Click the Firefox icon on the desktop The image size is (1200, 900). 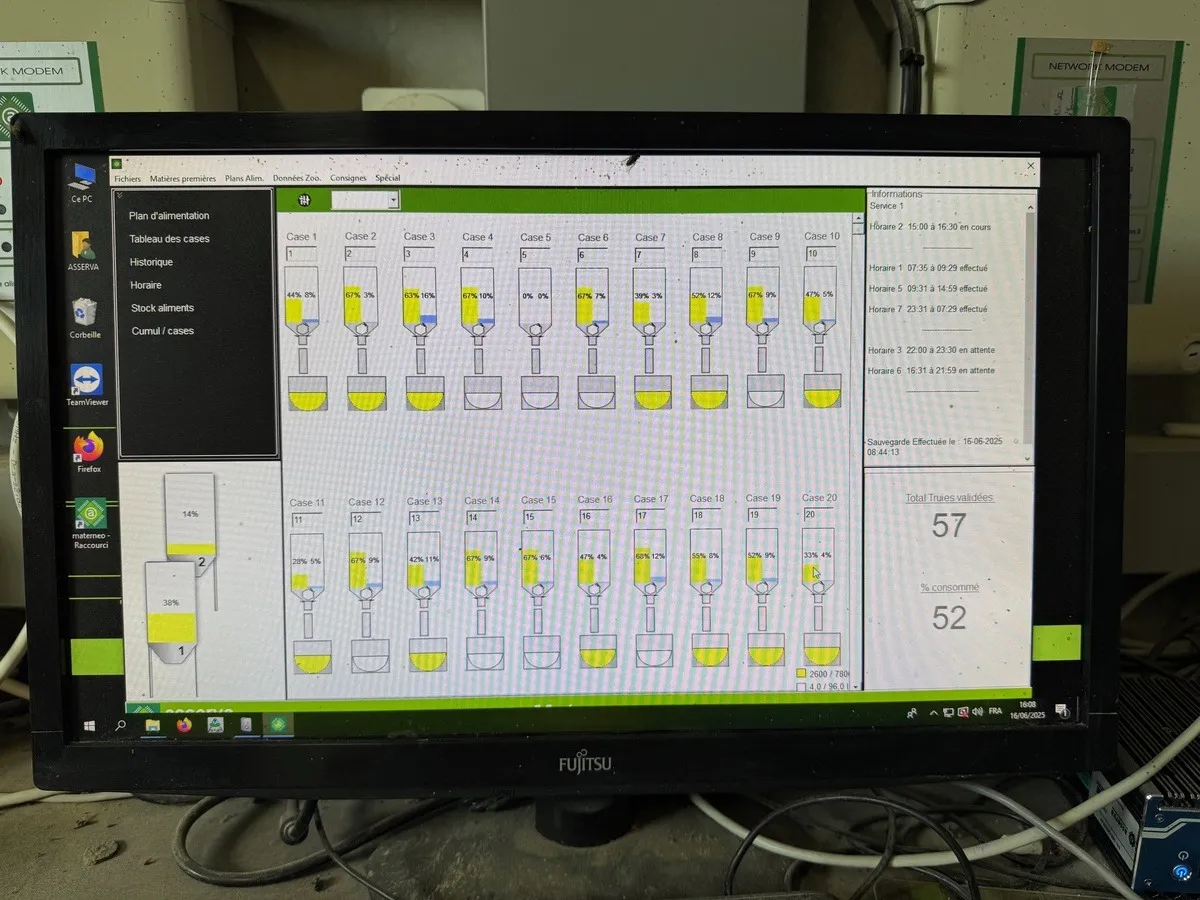88,449
